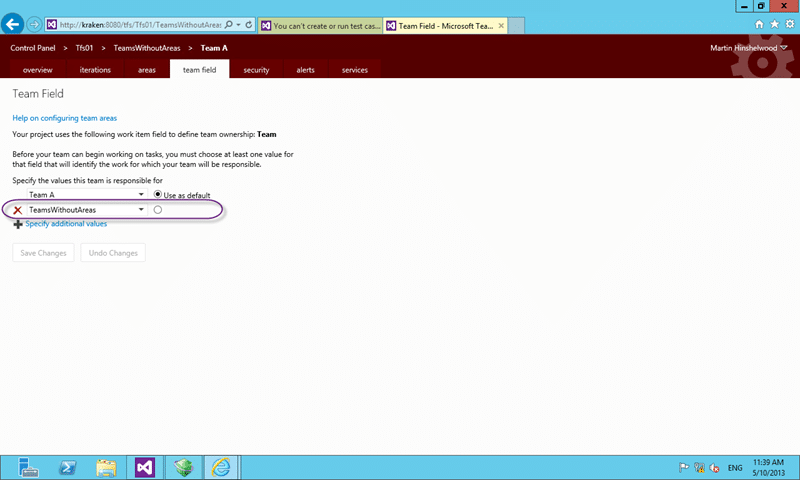Expand the TeamsWithoutAreas value dropdown
Viewport: 800px width, 480px height.
pyautogui.click(x=141, y=210)
